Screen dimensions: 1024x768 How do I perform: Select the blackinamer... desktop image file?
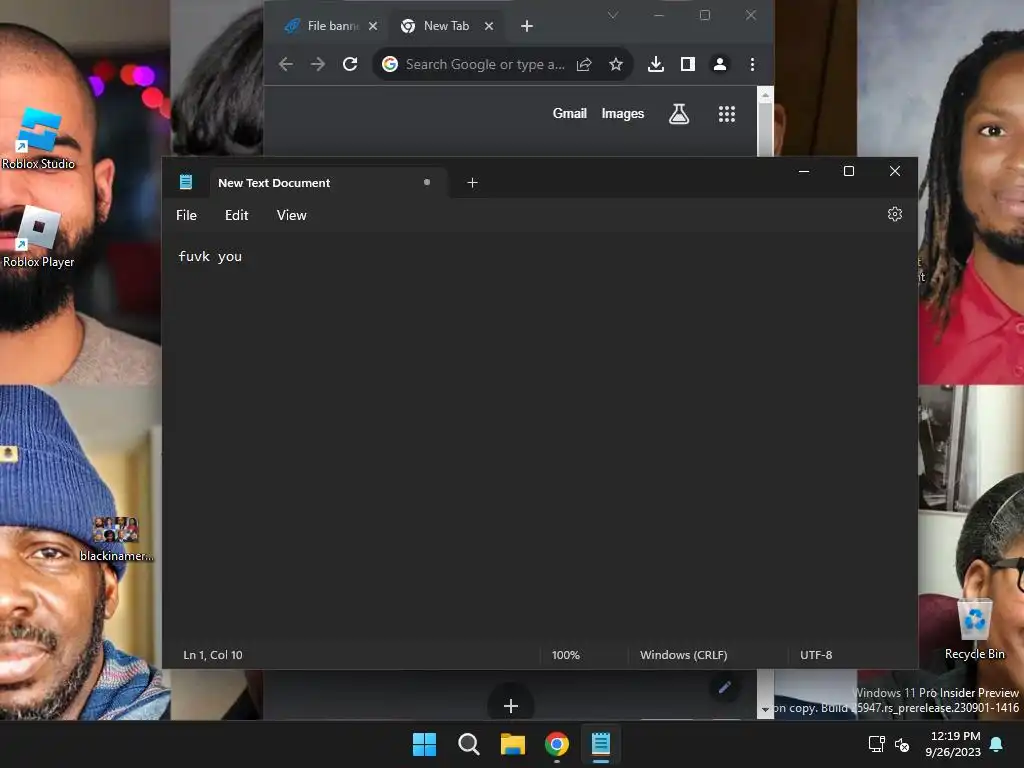116,539
